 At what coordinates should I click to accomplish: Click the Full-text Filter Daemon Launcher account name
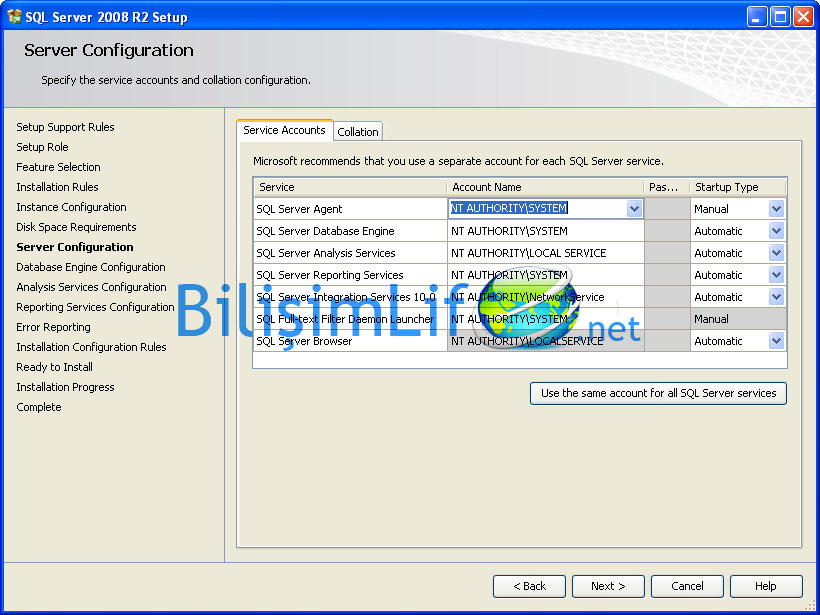tap(545, 319)
